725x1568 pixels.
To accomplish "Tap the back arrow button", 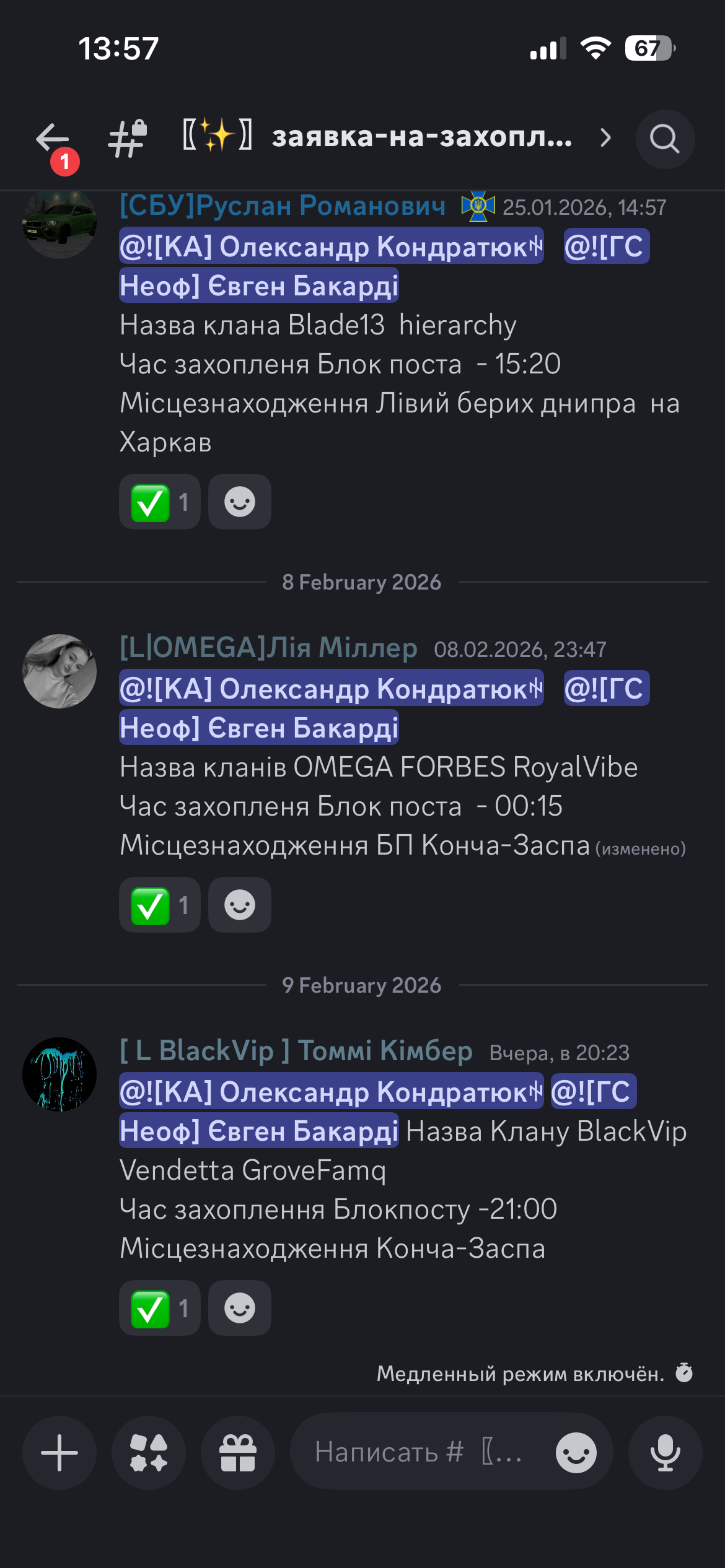I will point(53,138).
